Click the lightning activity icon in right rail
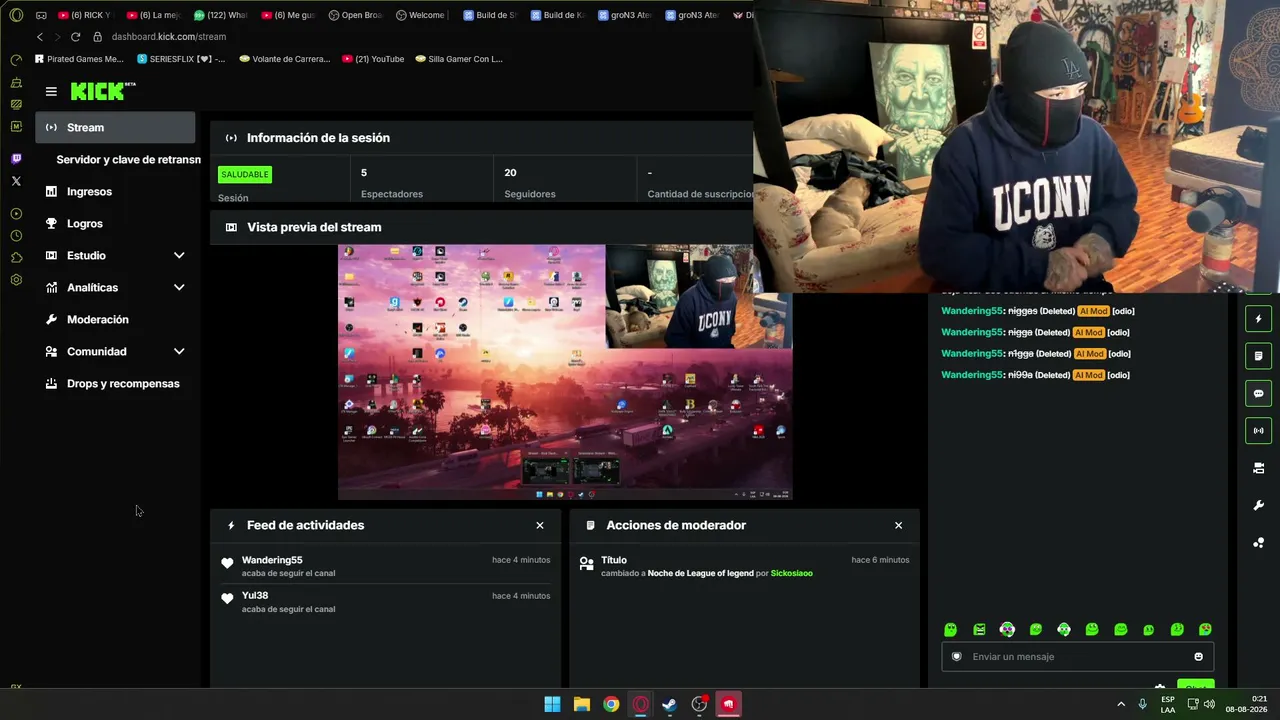The height and width of the screenshot is (720, 1280). point(1259,319)
